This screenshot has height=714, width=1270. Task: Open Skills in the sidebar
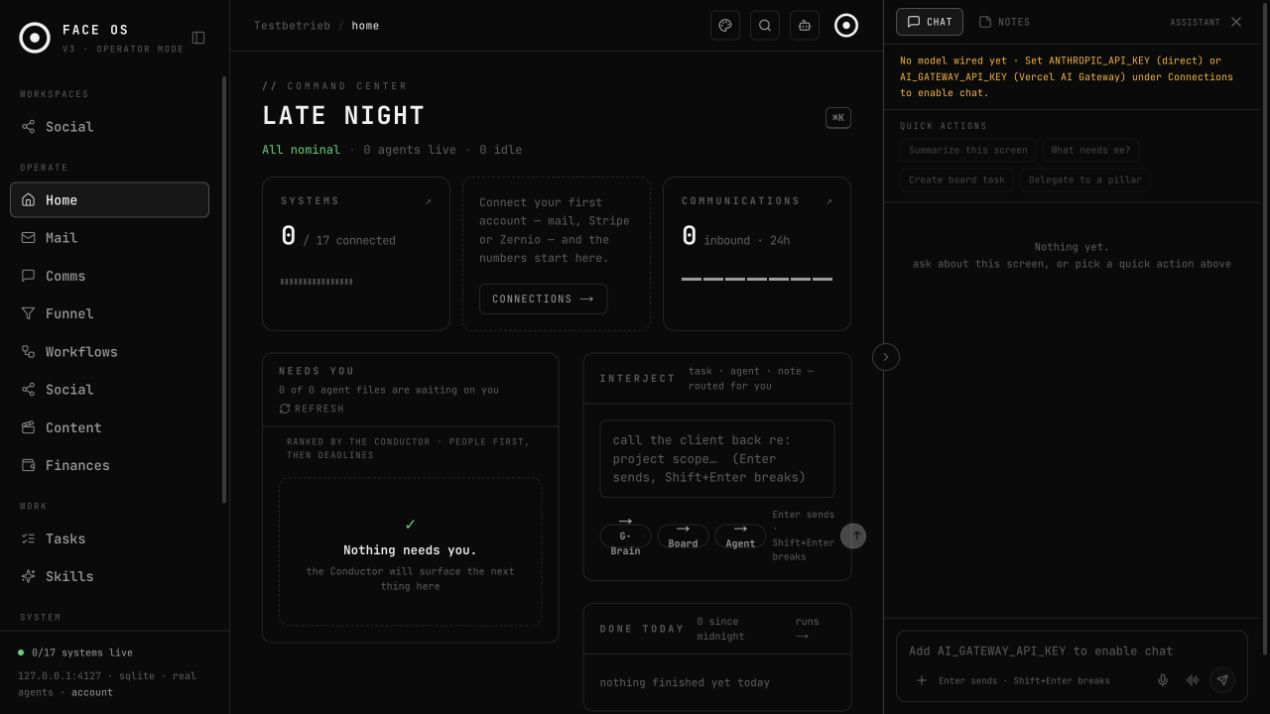110,577
